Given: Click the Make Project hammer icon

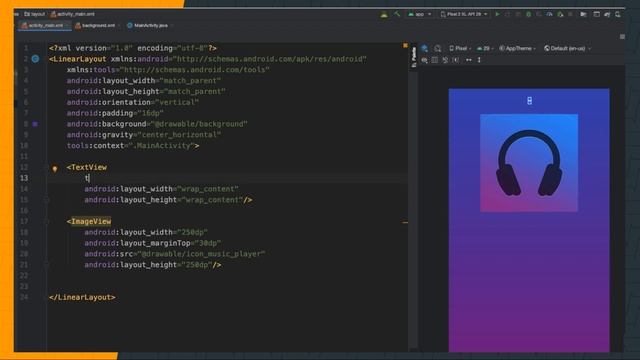Looking at the screenshot, I should tap(397, 14).
